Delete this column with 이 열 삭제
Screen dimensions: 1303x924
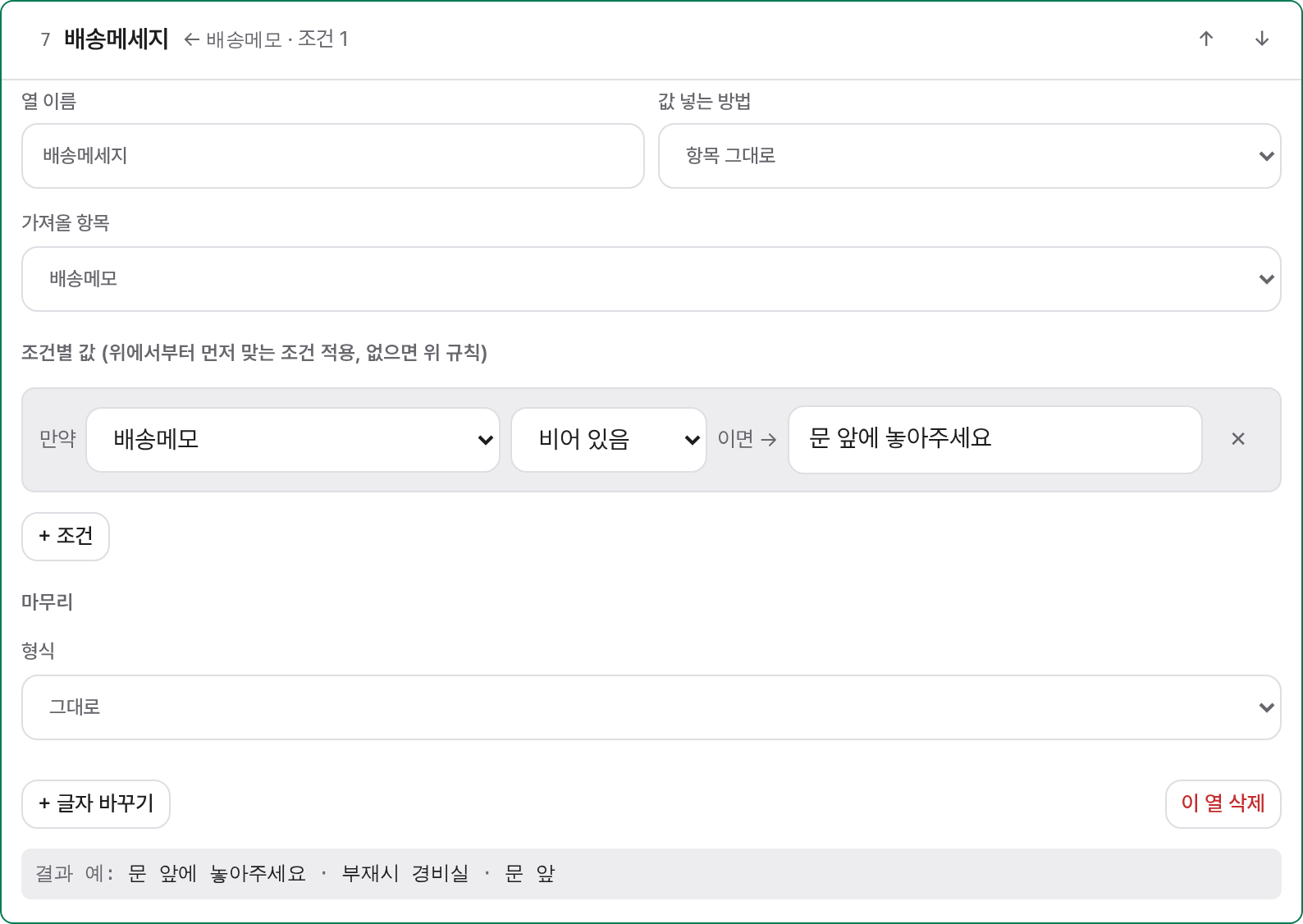(x=1223, y=804)
